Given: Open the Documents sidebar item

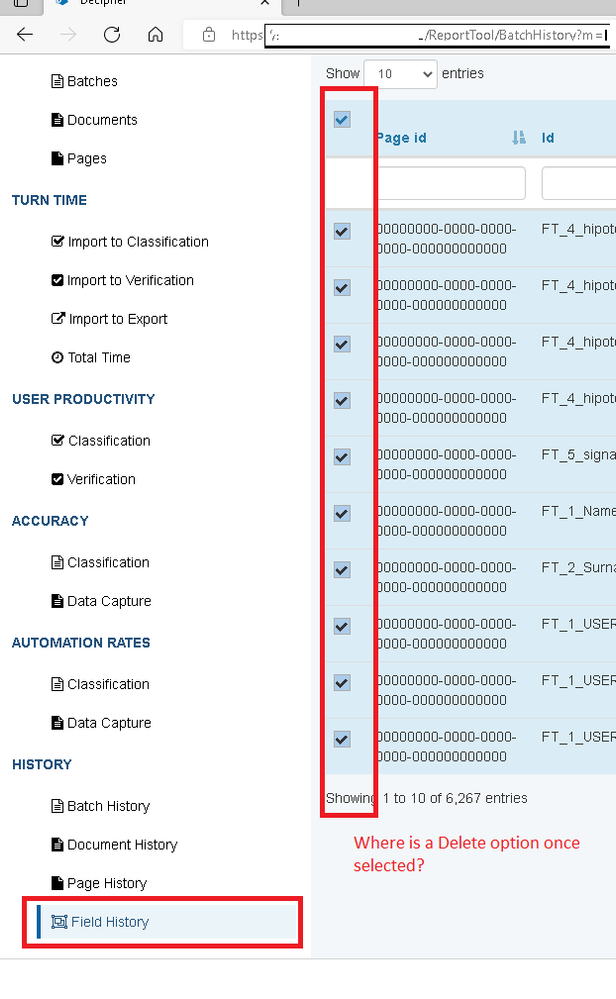Looking at the screenshot, I should (102, 120).
